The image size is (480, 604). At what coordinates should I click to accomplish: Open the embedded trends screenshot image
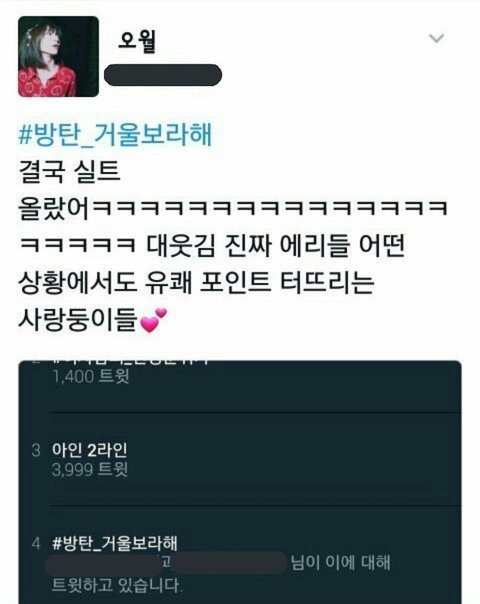pos(240,482)
